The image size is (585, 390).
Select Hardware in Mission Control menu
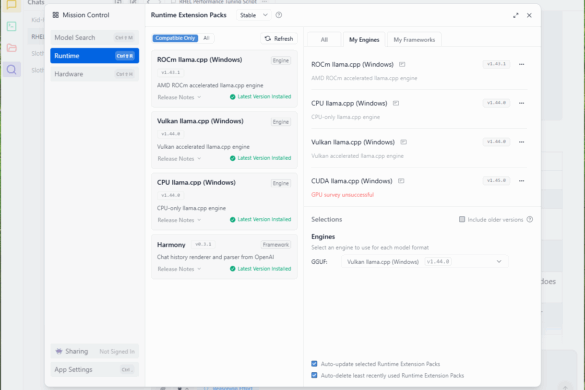(x=95, y=74)
